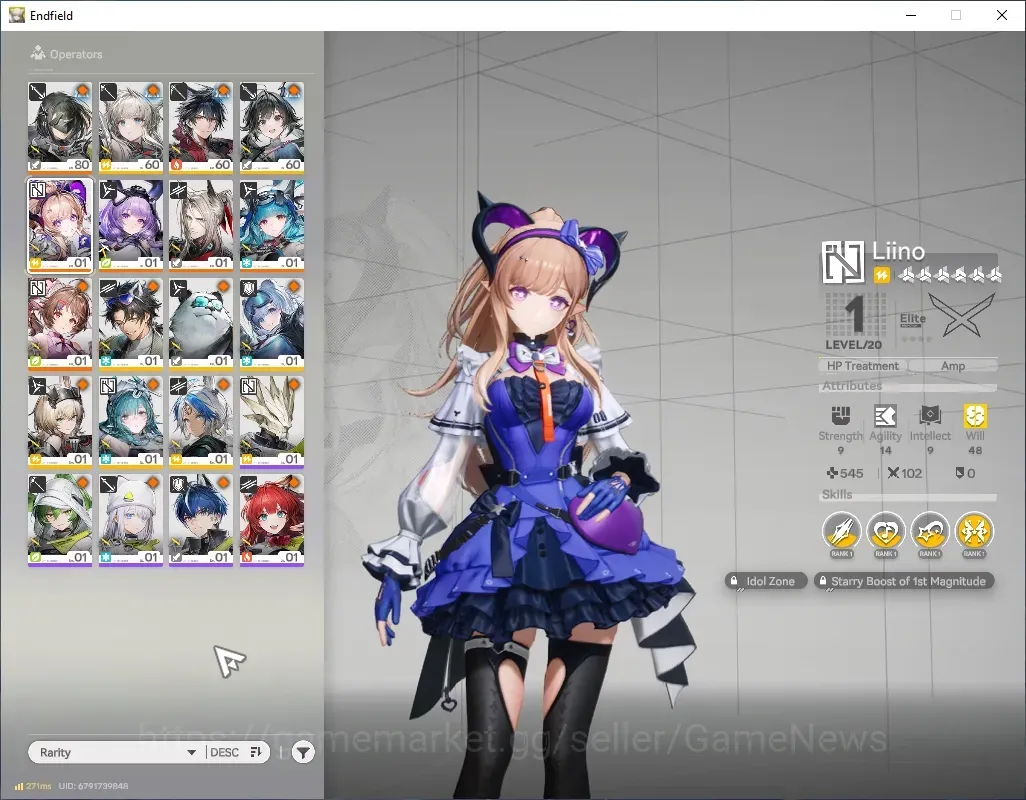Image resolution: width=1026 pixels, height=800 pixels.
Task: Click the Operators header icon
Action: (38, 53)
